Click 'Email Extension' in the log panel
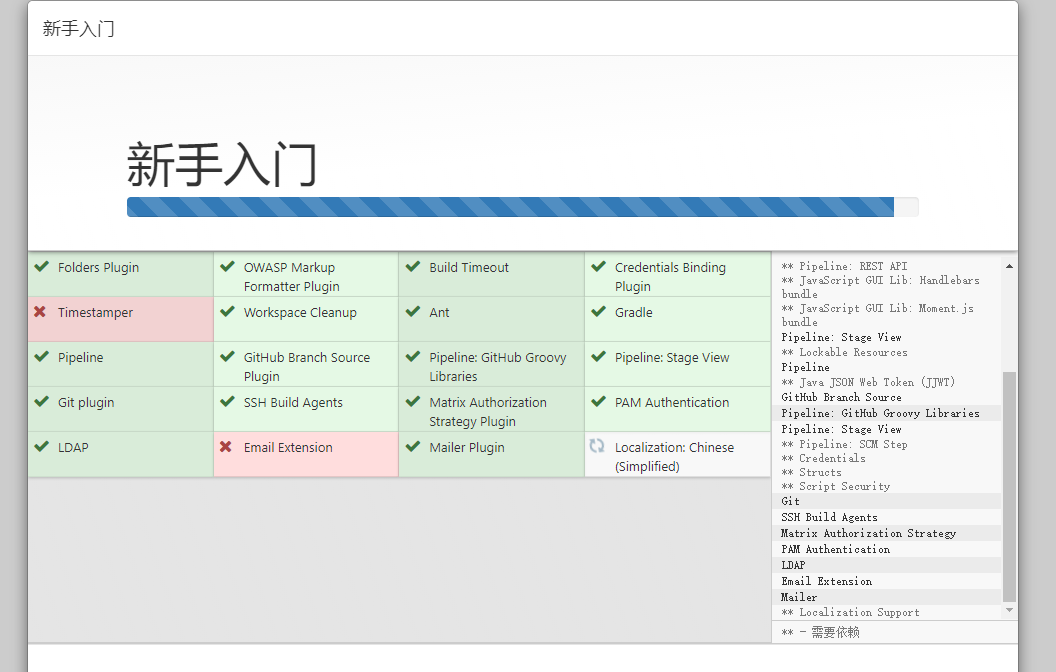Image resolution: width=1056 pixels, height=672 pixels. pyautogui.click(x=826, y=581)
